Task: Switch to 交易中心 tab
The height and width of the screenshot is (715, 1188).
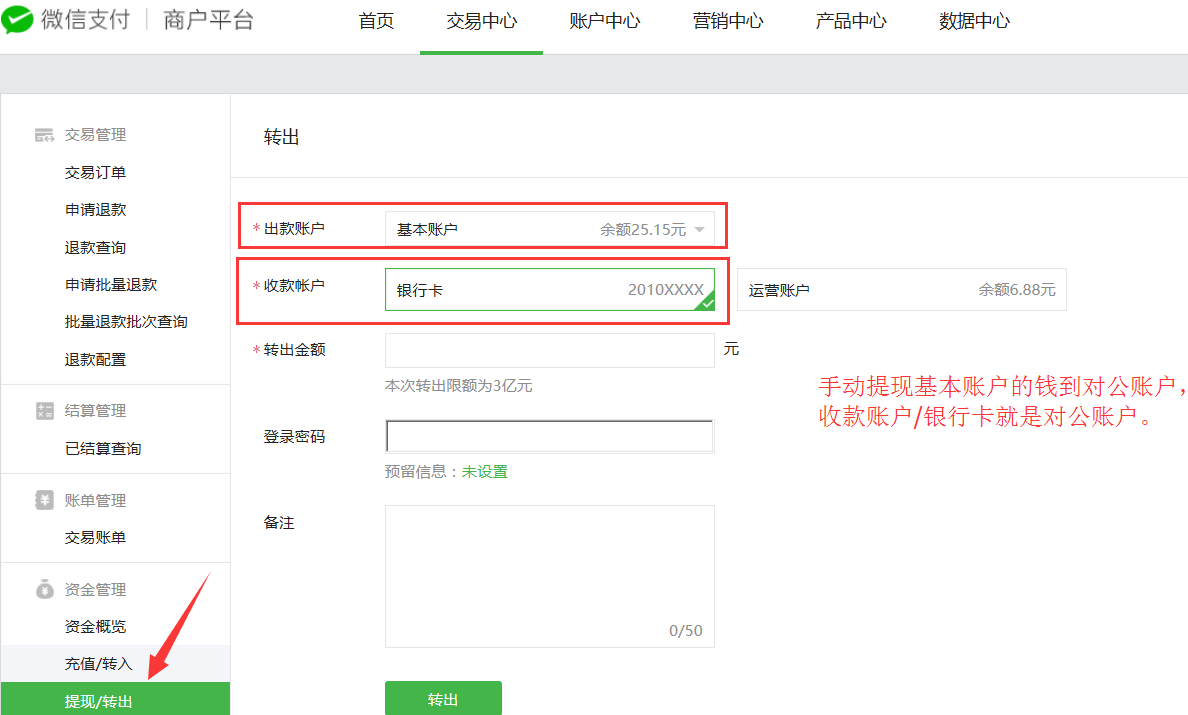Action: 482,21
